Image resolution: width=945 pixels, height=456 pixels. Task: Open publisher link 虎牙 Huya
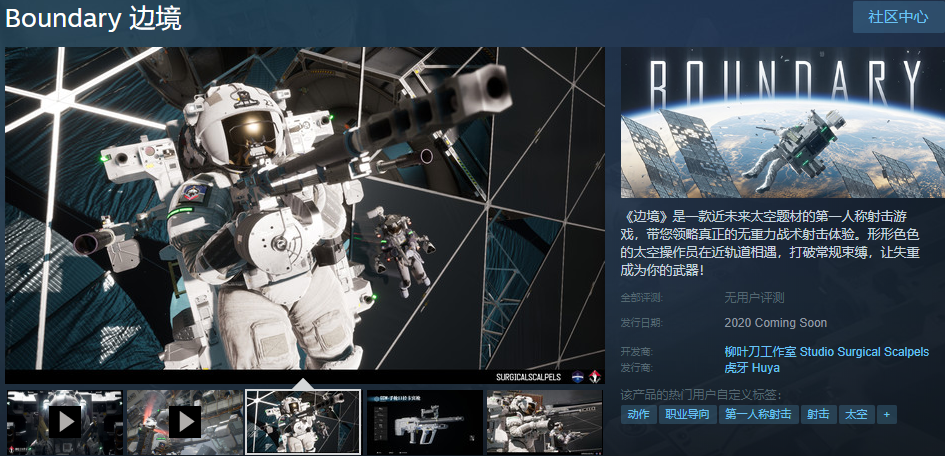coord(752,367)
